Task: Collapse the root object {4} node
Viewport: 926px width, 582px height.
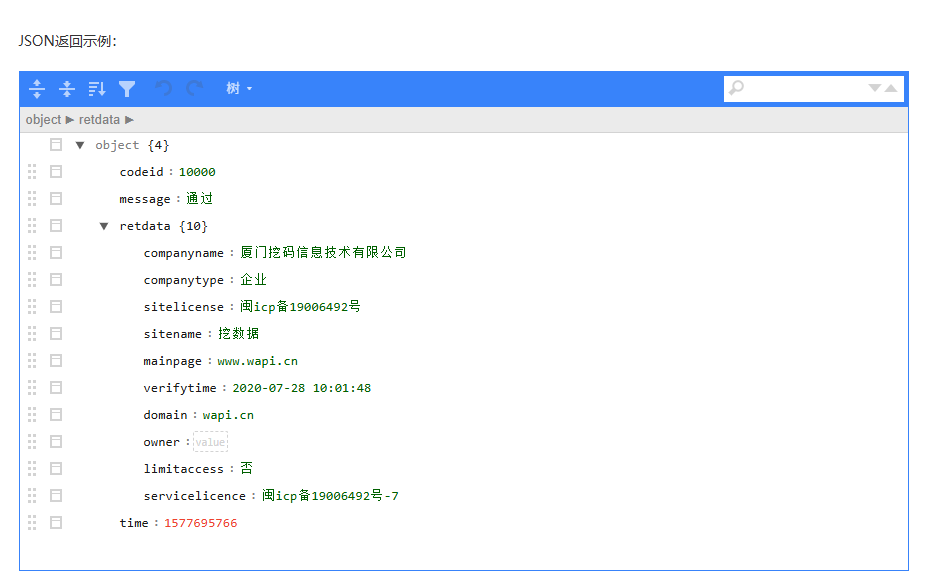Action: point(80,144)
